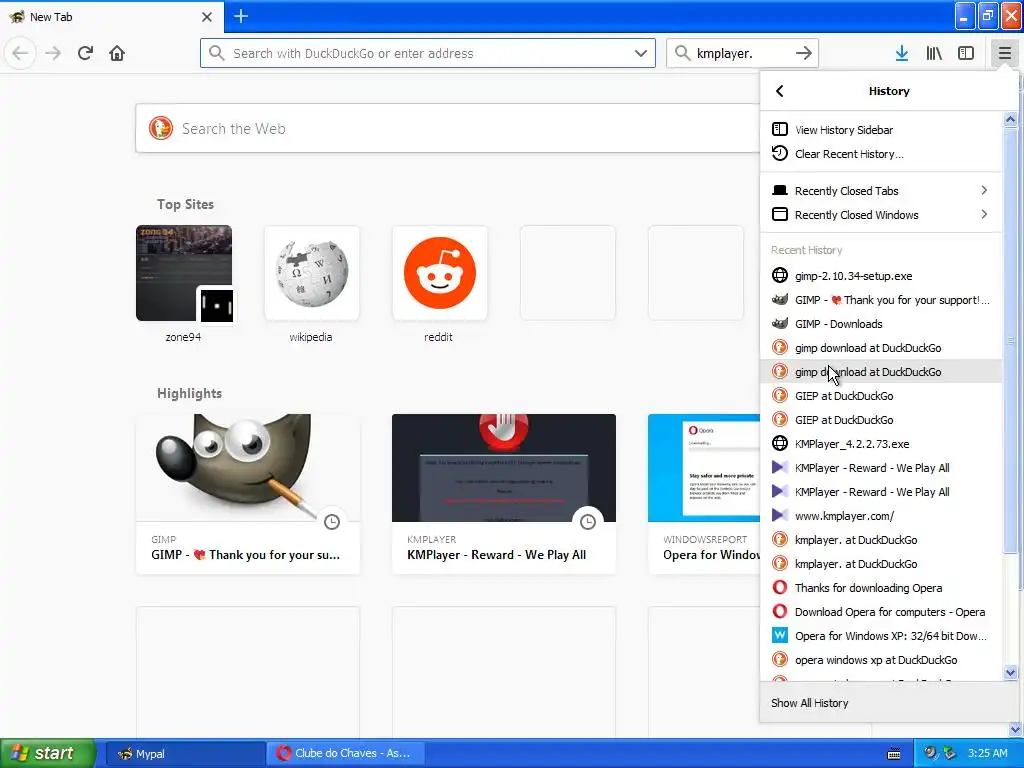
Task: Click the back navigation arrow in toolbar
Action: click(20, 53)
